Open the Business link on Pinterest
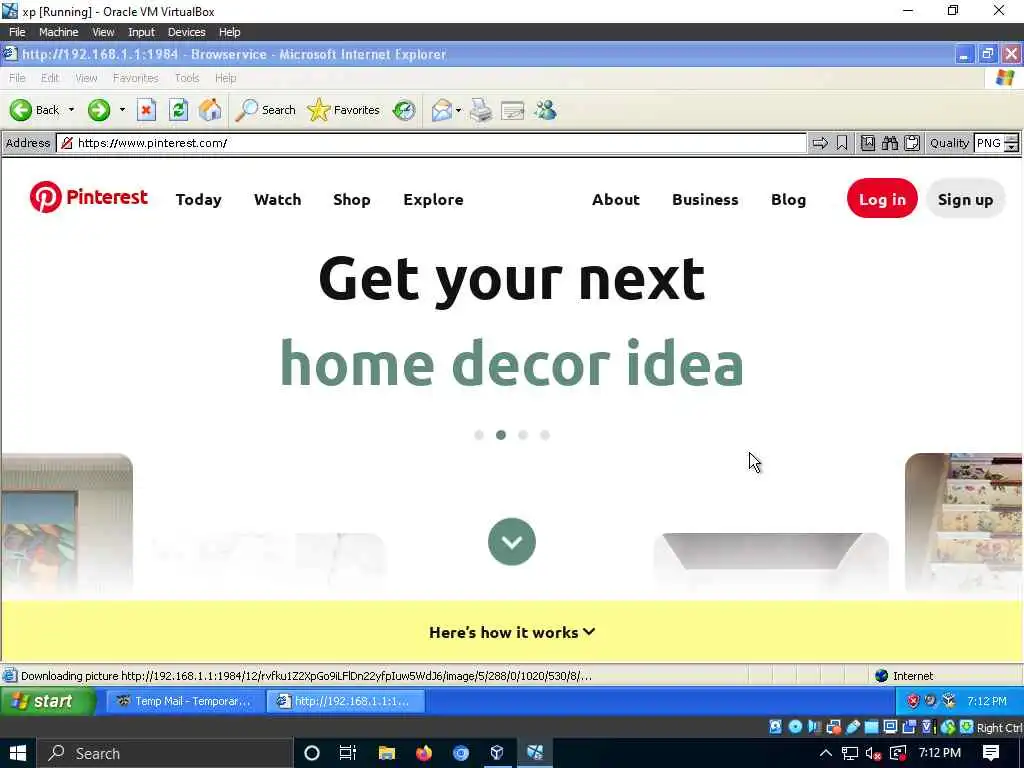Screen dimensions: 1024x768 pyautogui.click(x=705, y=199)
